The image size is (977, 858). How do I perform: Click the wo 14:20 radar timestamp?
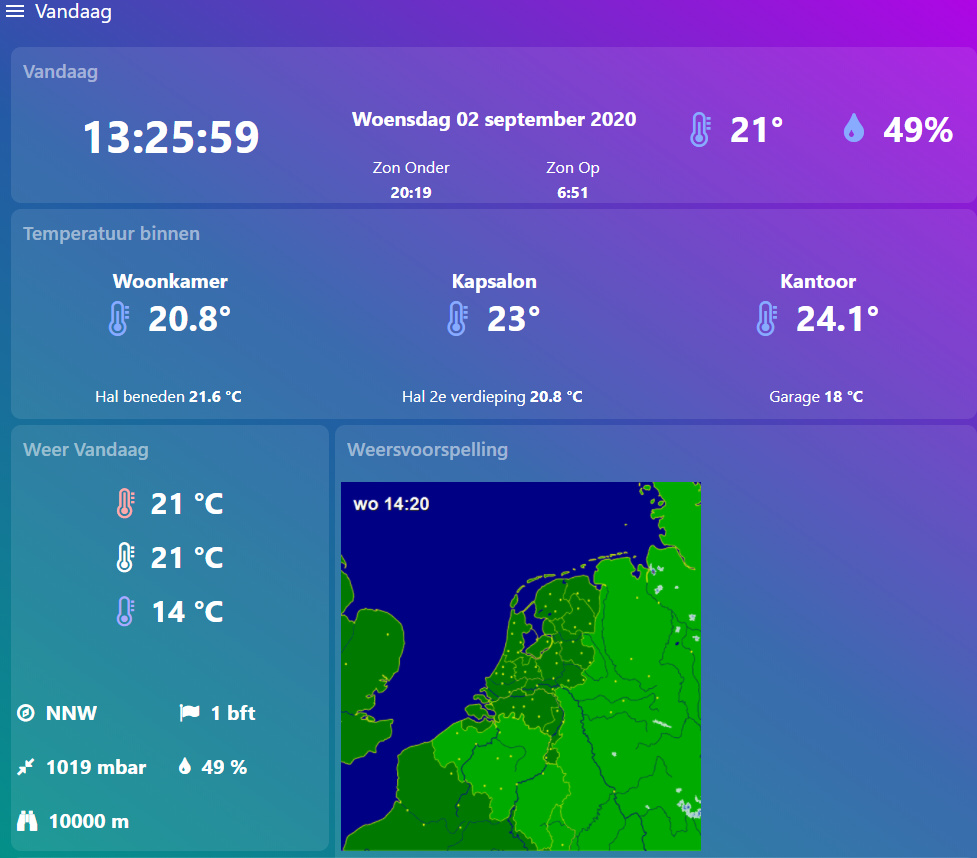coord(391,503)
